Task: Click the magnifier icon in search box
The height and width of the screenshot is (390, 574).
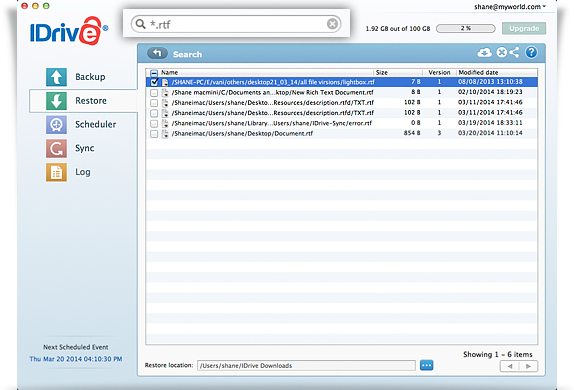Action: point(140,24)
